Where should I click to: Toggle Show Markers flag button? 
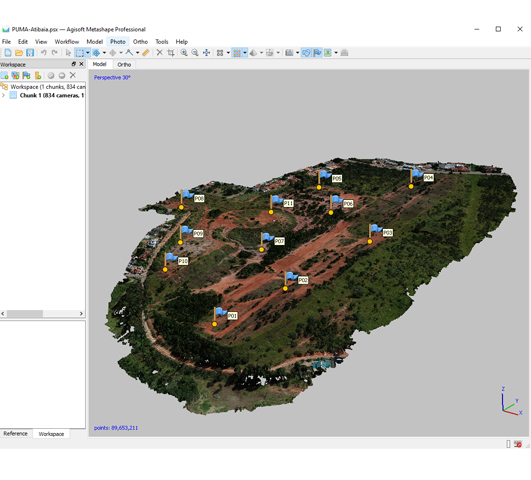click(317, 53)
